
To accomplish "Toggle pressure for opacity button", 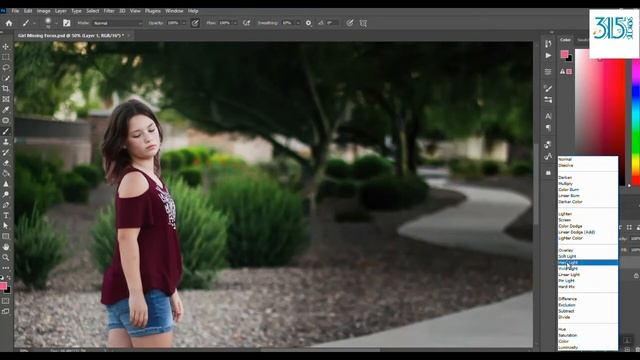I will tap(195, 23).
